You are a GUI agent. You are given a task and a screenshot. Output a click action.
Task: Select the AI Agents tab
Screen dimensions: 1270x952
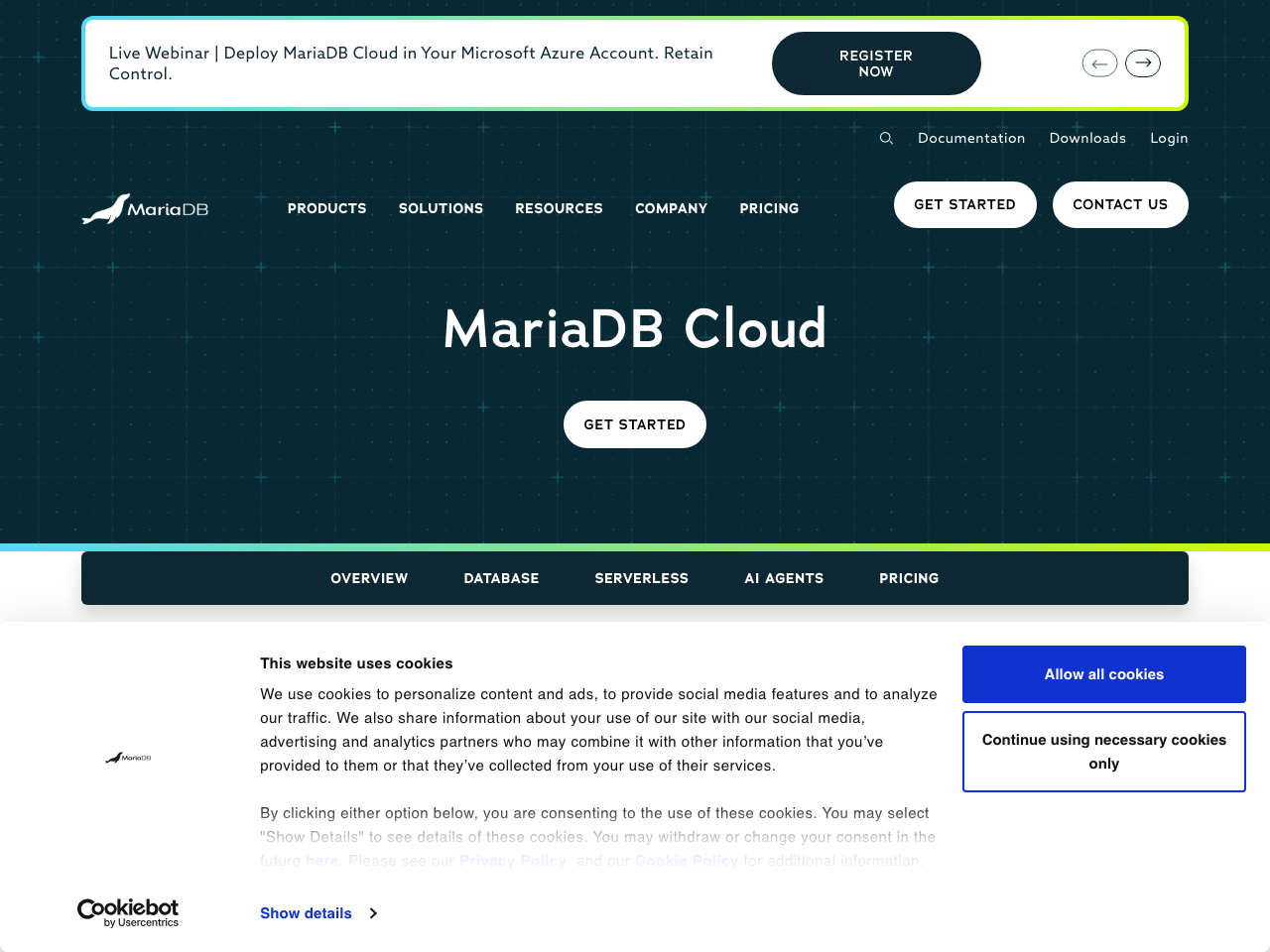(784, 578)
